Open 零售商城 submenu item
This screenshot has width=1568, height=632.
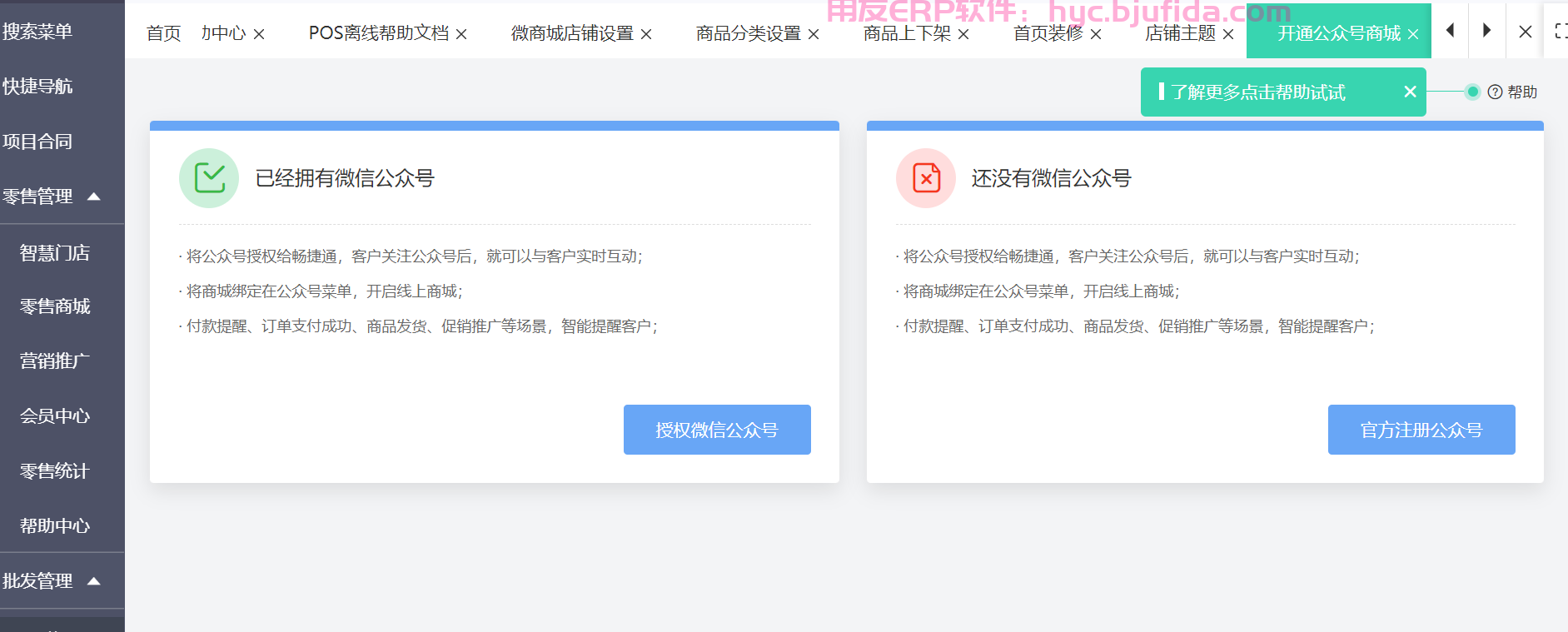[x=55, y=306]
